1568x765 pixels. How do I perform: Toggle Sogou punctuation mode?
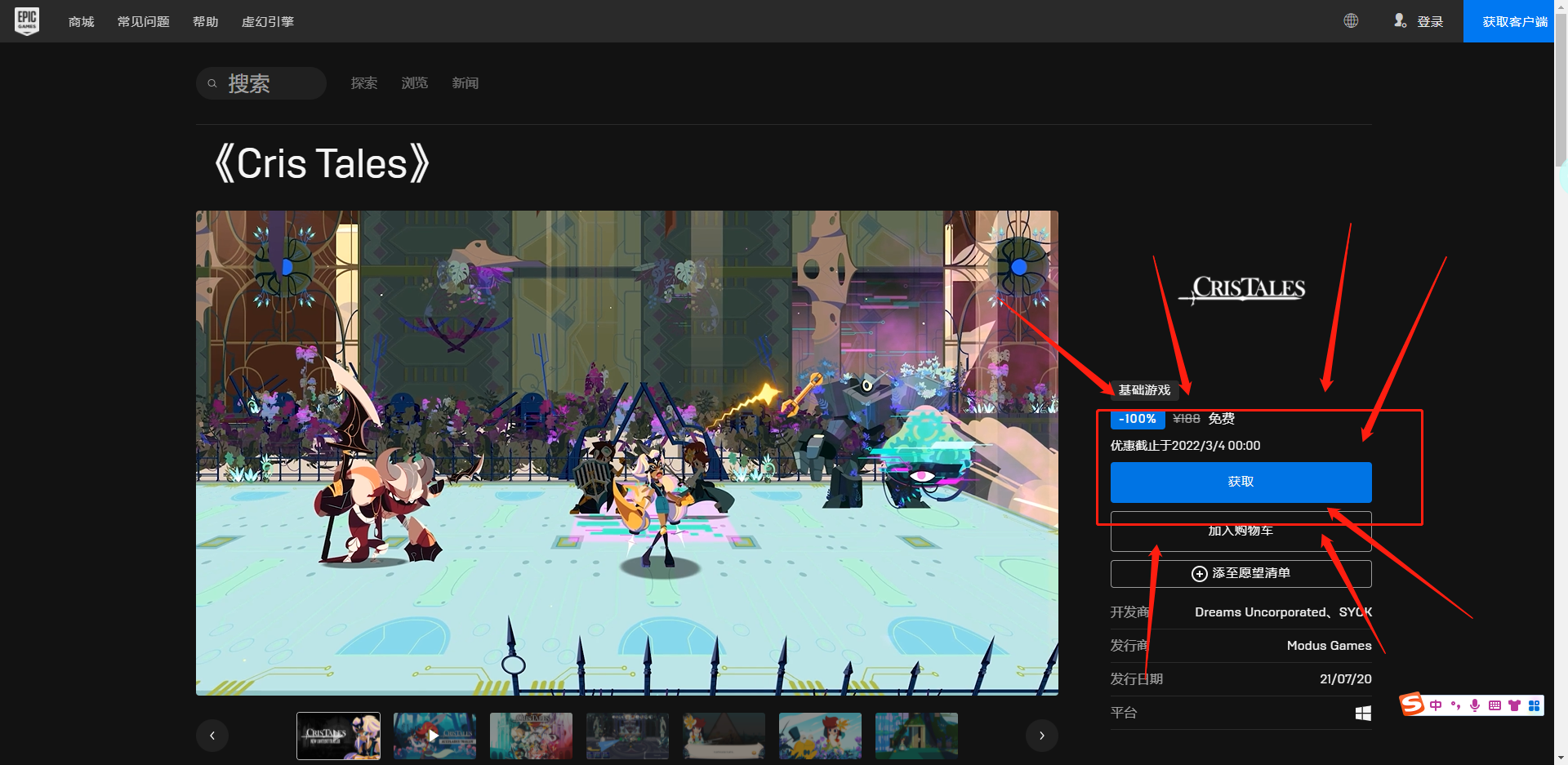click(x=1455, y=705)
